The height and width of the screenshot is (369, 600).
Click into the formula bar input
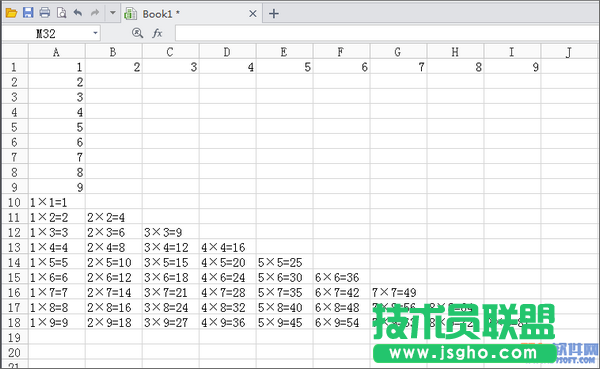point(387,33)
